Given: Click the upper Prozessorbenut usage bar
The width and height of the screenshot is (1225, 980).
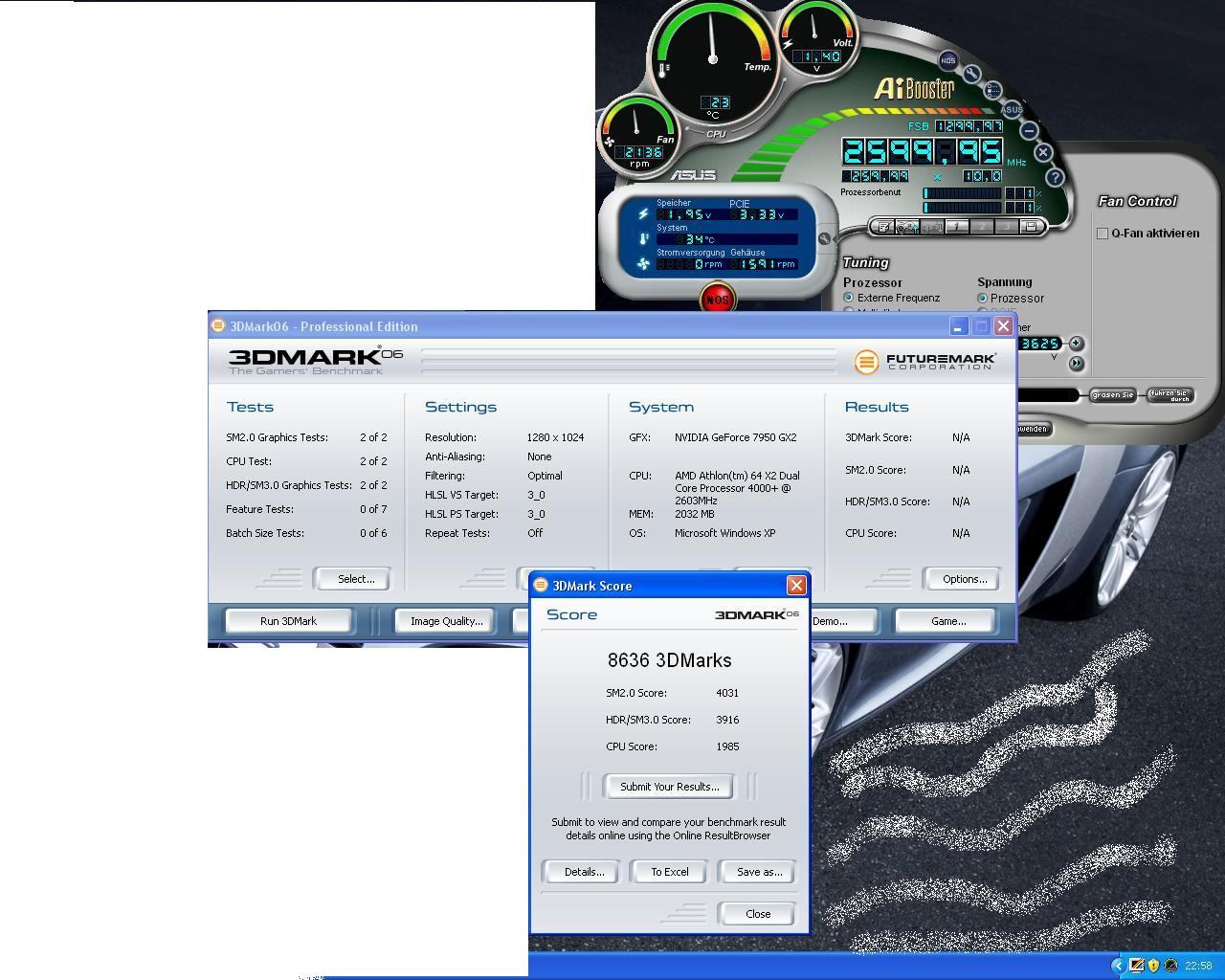Looking at the screenshot, I should (962, 193).
